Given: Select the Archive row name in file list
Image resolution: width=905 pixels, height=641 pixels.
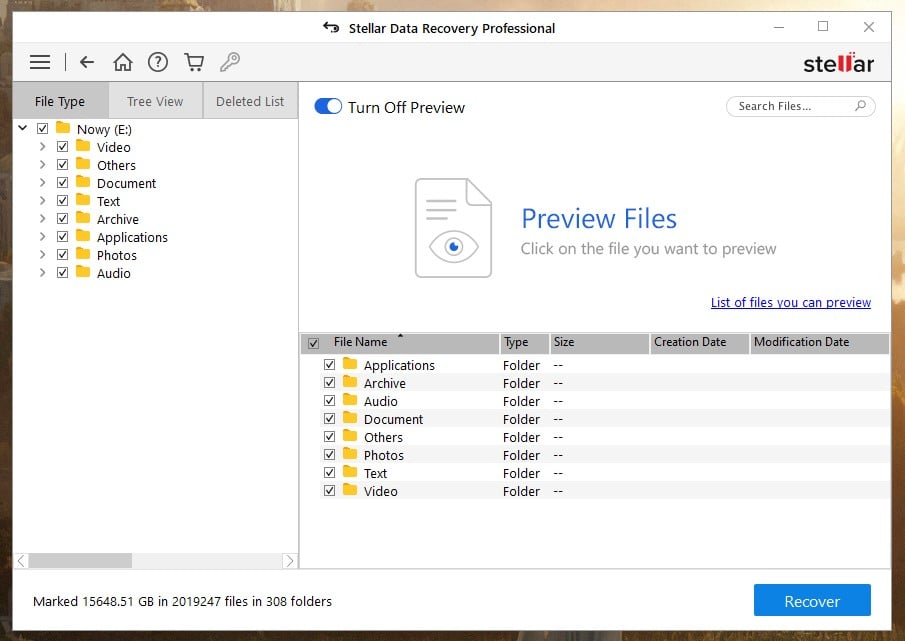Looking at the screenshot, I should click(384, 383).
